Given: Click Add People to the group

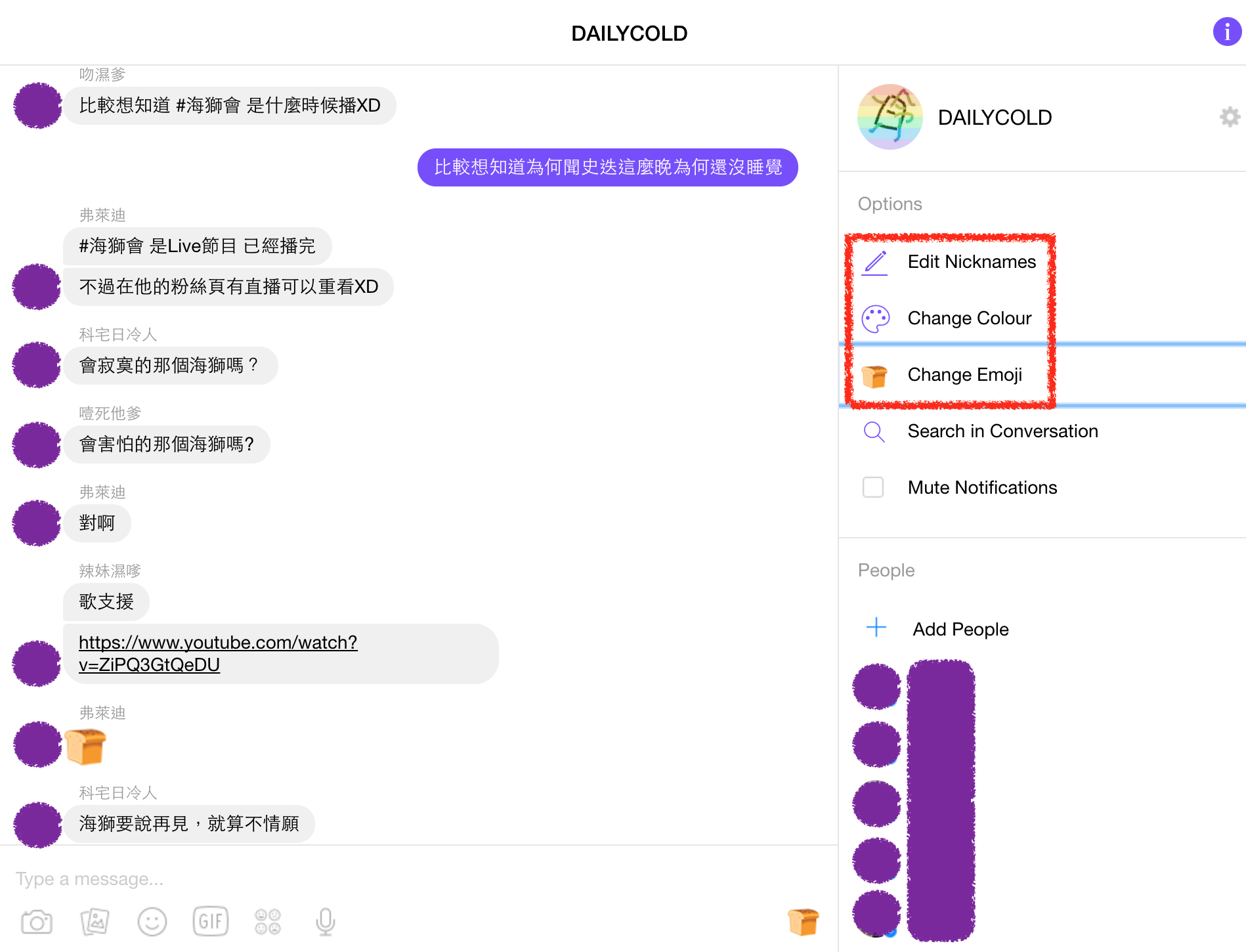Looking at the screenshot, I should pos(960,629).
